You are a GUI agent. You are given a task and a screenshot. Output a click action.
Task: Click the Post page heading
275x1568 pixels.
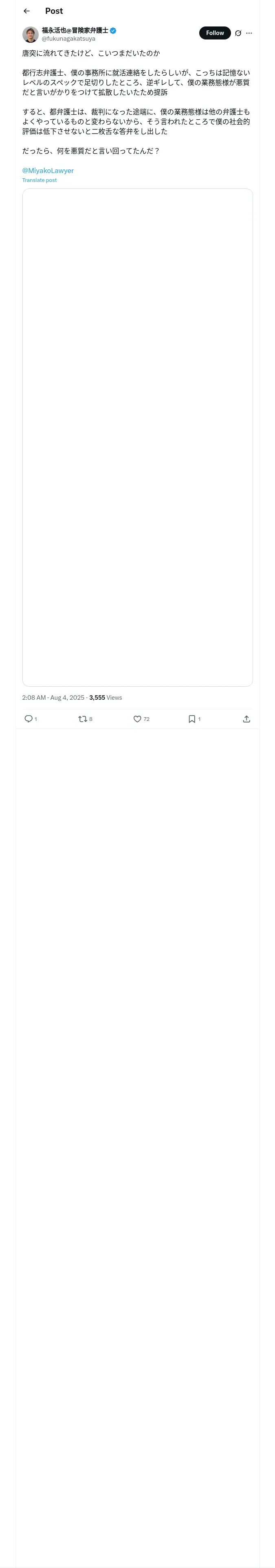click(54, 11)
